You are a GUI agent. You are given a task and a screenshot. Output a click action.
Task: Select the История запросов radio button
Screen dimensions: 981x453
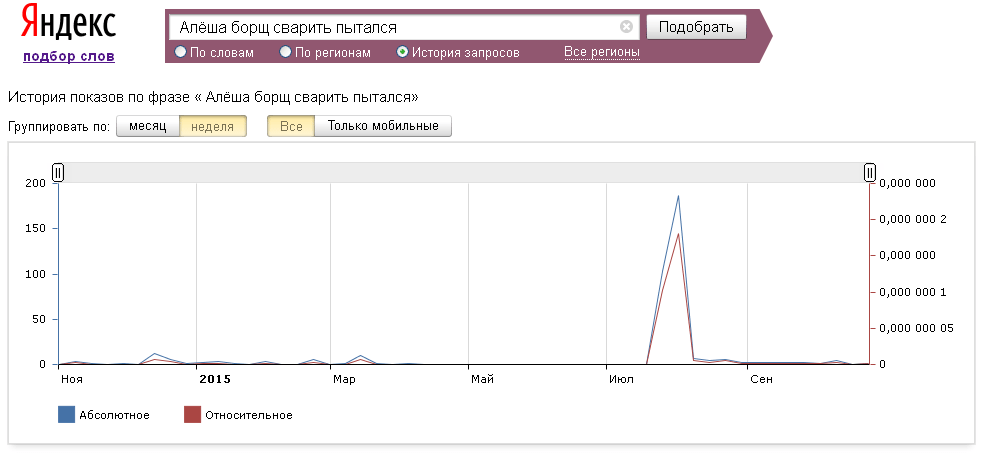pyautogui.click(x=403, y=52)
